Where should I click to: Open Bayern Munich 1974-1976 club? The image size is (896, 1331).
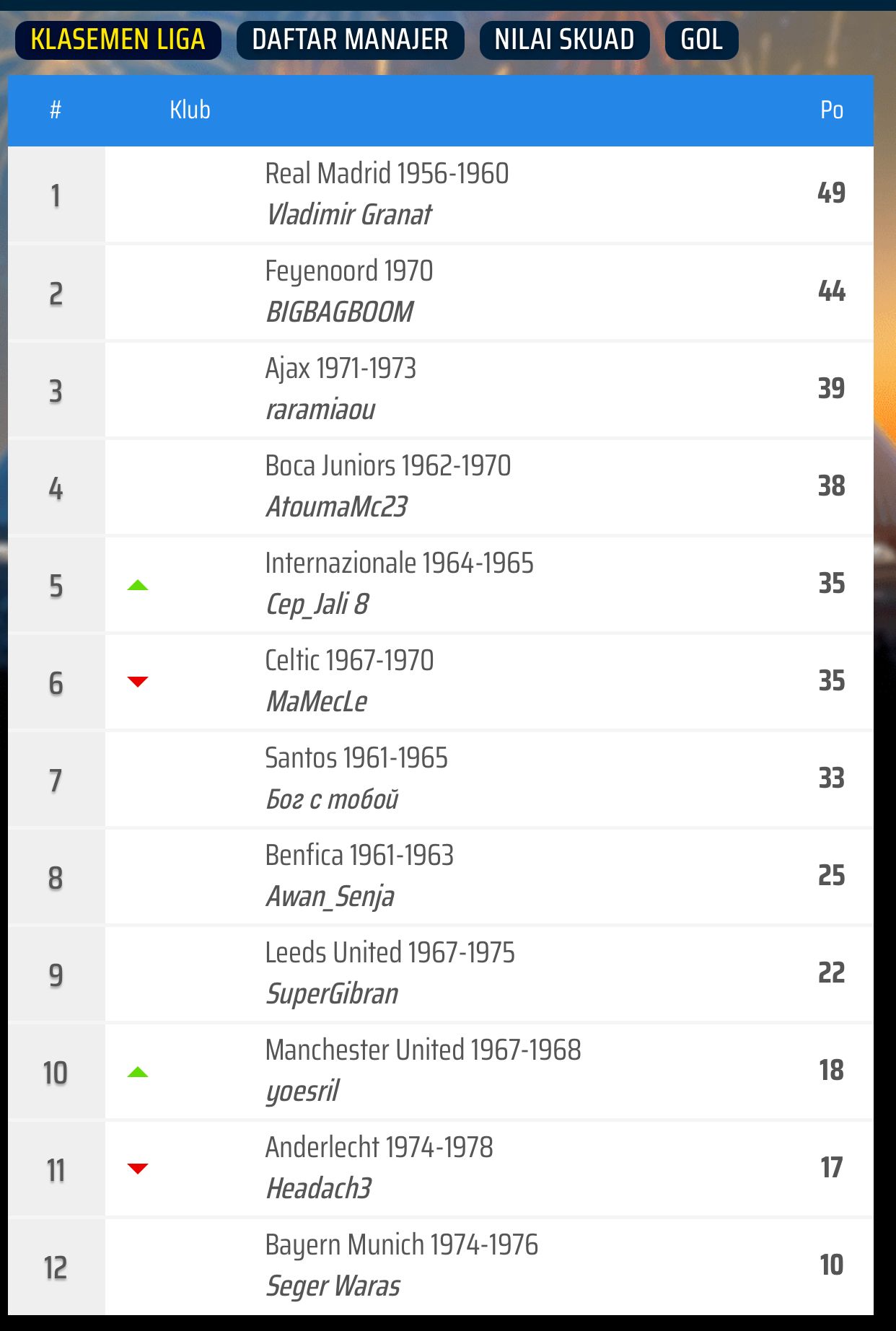(401, 1245)
